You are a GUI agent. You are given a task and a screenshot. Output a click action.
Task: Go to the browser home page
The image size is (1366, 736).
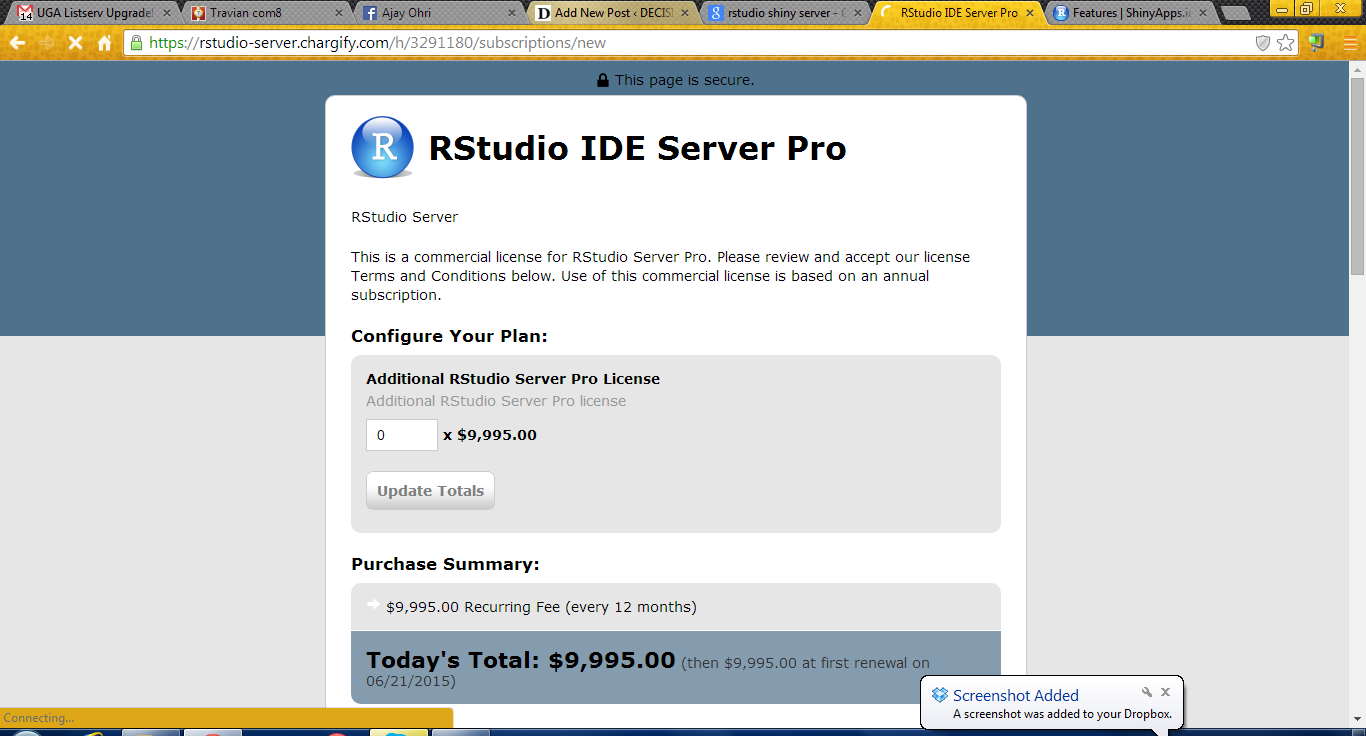[x=104, y=43]
